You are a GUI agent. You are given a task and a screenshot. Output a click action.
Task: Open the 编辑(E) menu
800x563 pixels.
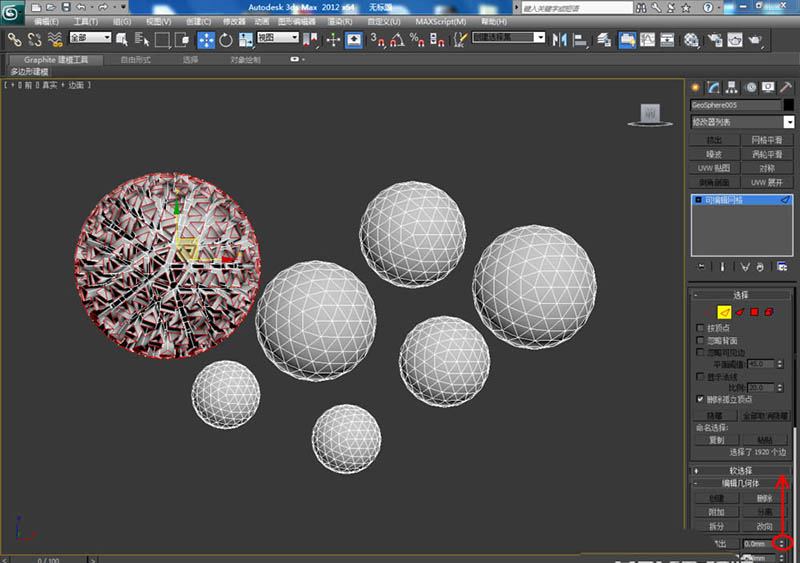tap(46, 21)
